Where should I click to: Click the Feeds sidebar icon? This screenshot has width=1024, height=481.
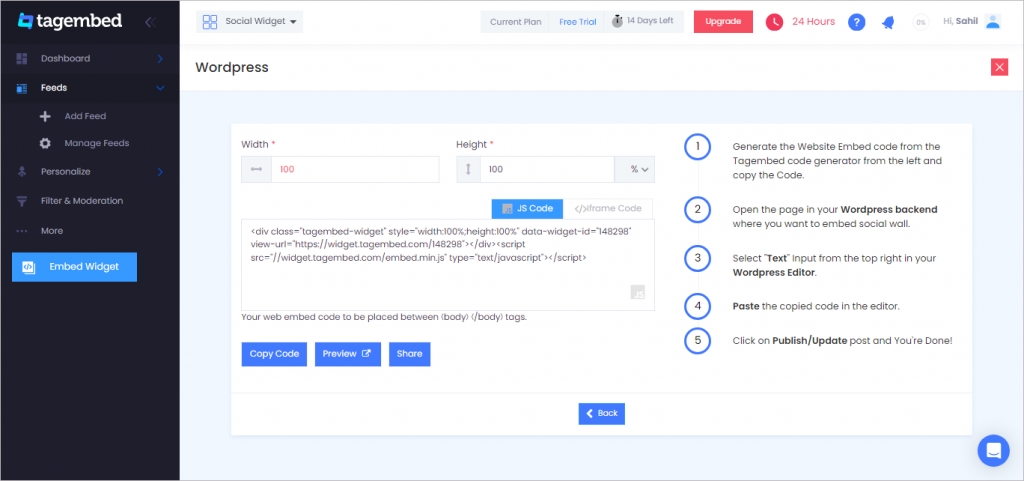click(x=22, y=88)
